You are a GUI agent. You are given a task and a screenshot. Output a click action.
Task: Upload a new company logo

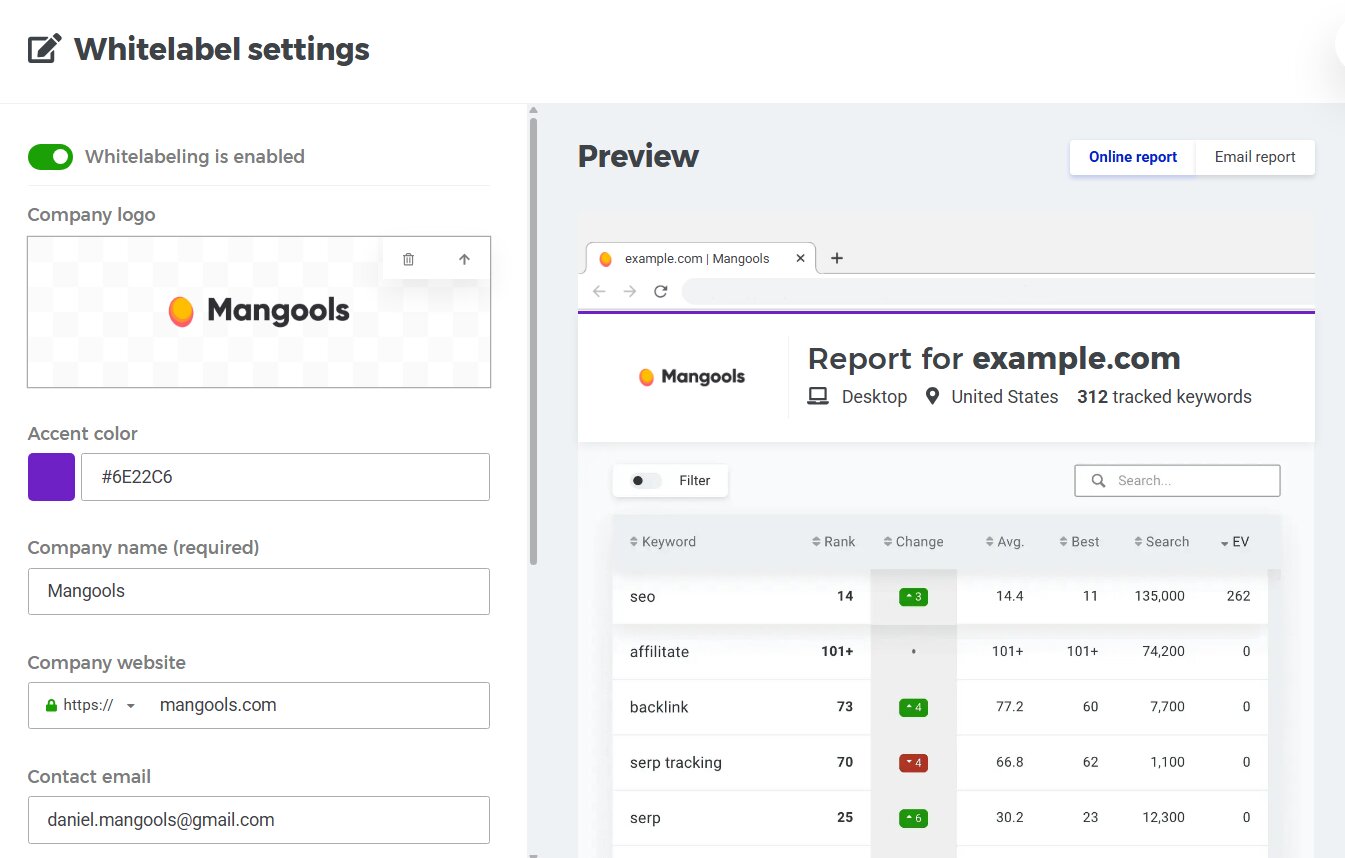coord(464,259)
